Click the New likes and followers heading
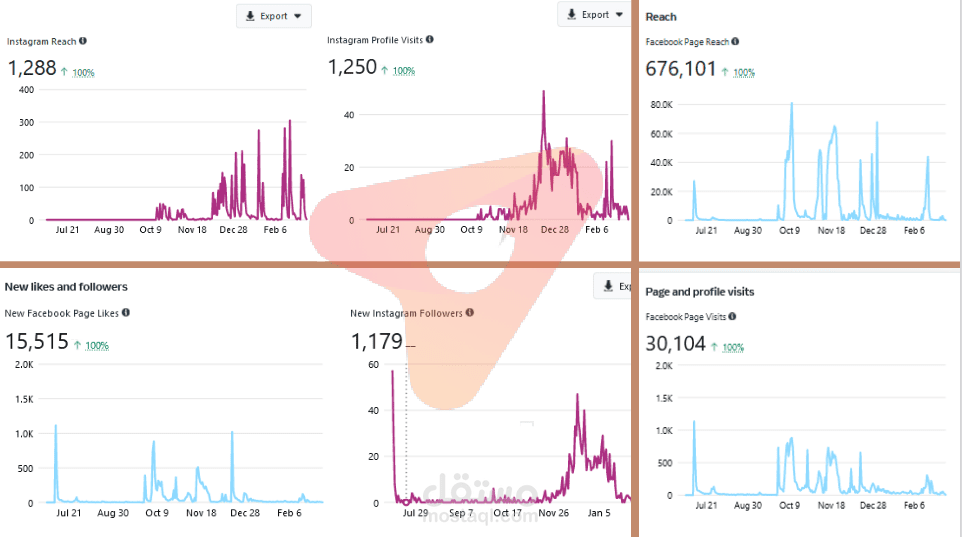The height and width of the screenshot is (537, 962). coord(66,287)
